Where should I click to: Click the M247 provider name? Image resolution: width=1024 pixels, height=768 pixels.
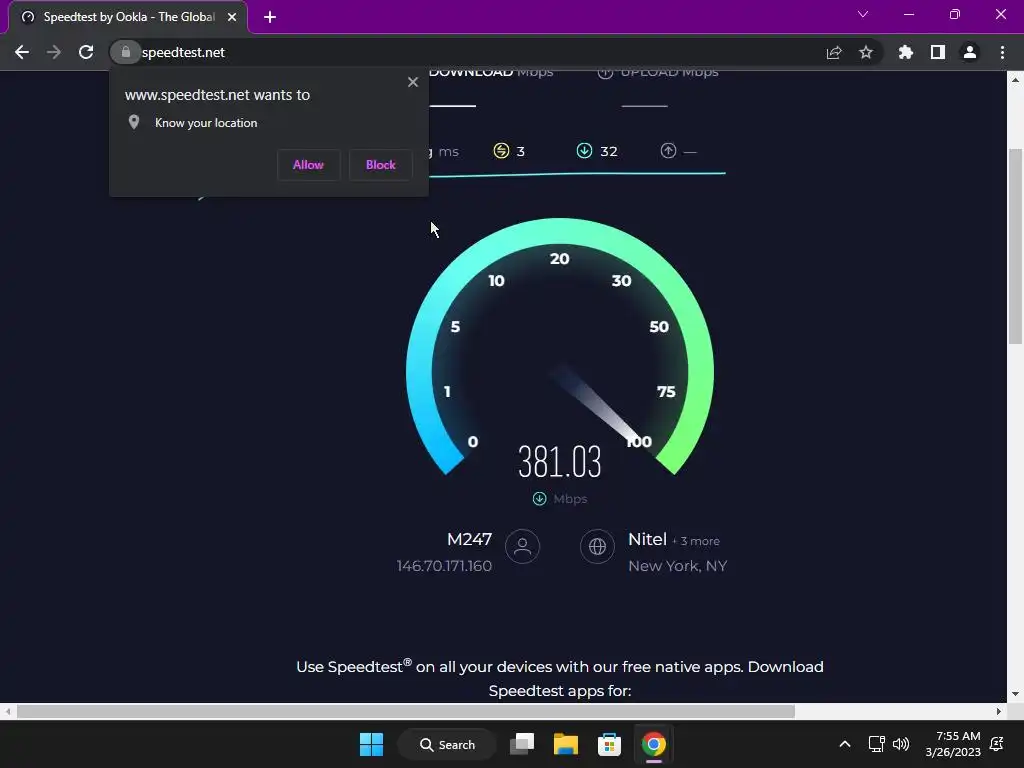[x=470, y=539]
